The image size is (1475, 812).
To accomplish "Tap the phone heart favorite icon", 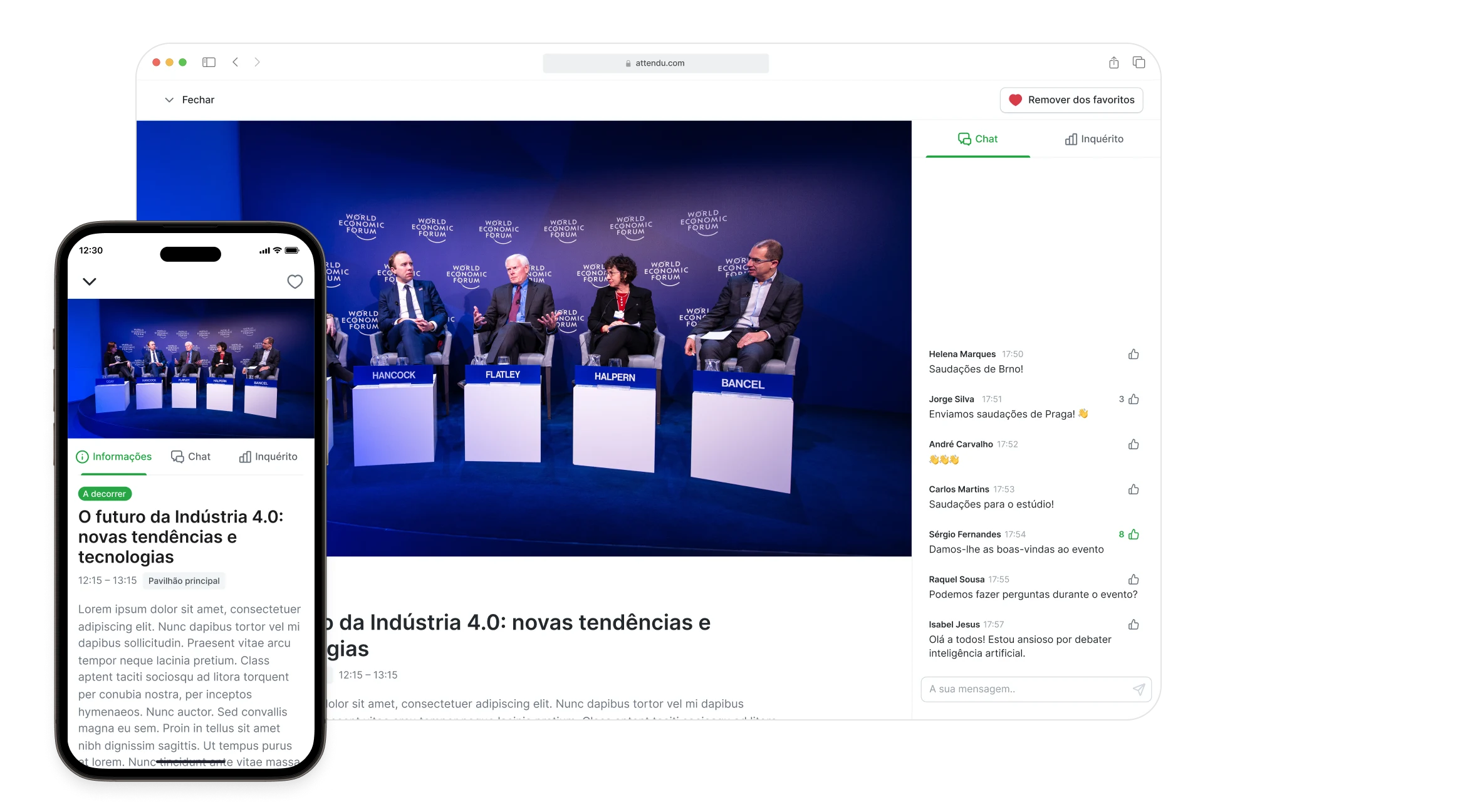I will 294,281.
